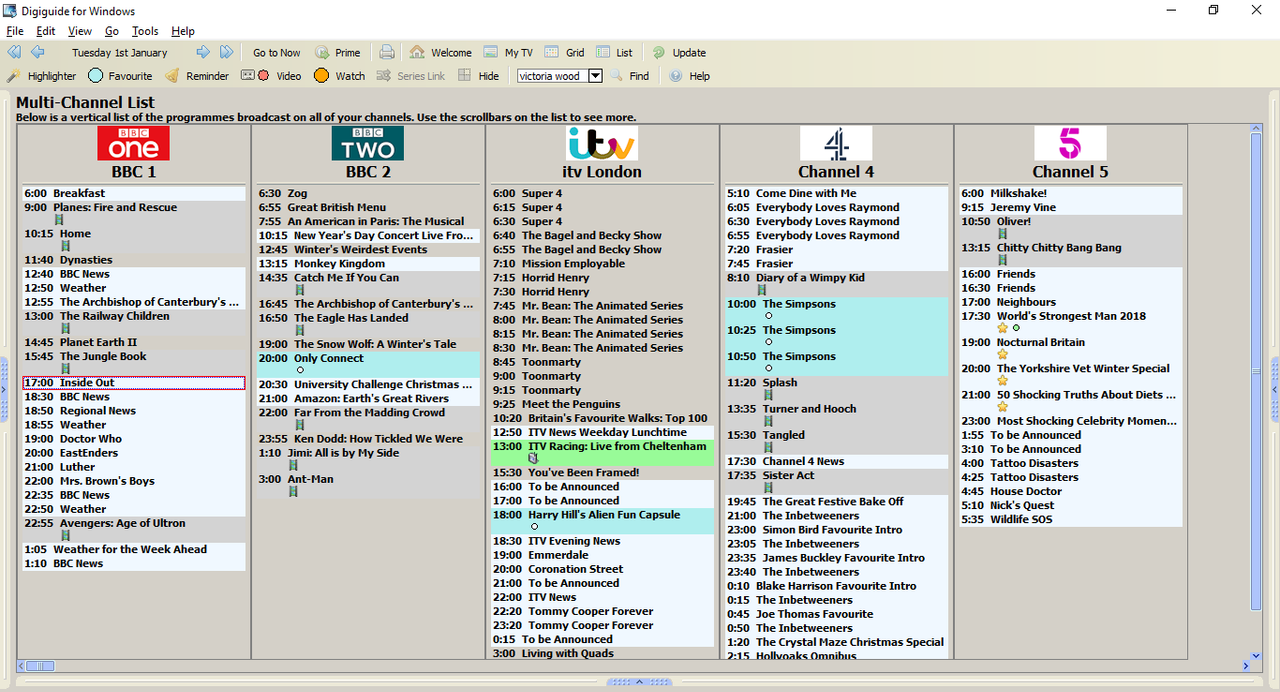Open the View menu

[x=80, y=31]
